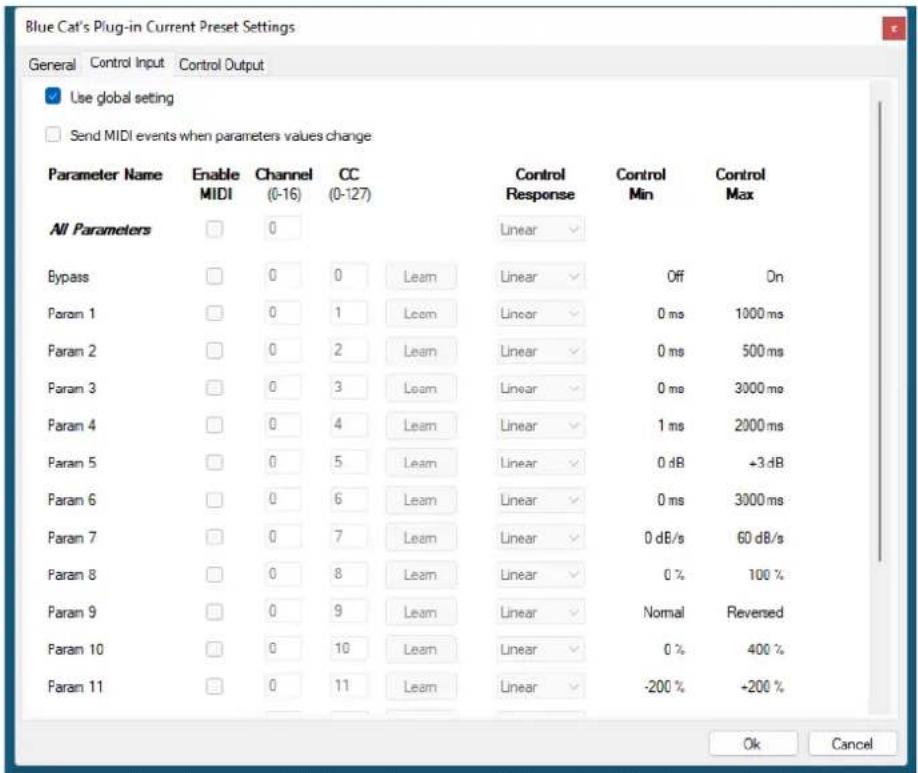Toggle Enable MIDI for Param 4
This screenshot has height=773, width=918.
[214, 425]
